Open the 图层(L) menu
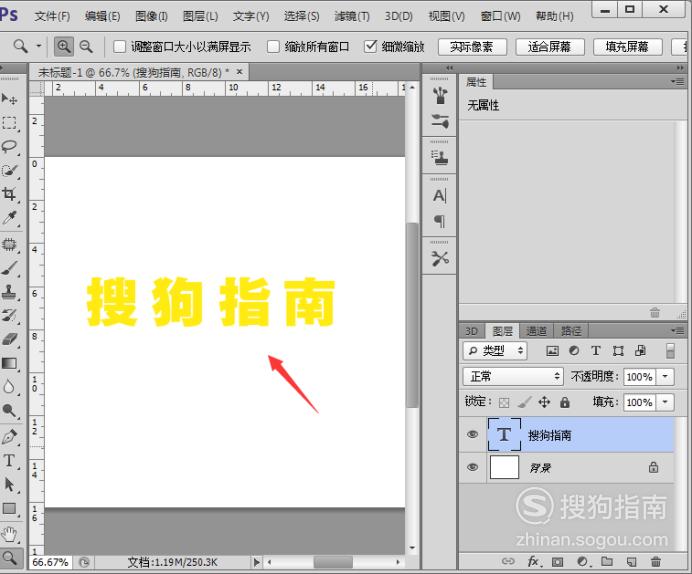 coord(200,16)
